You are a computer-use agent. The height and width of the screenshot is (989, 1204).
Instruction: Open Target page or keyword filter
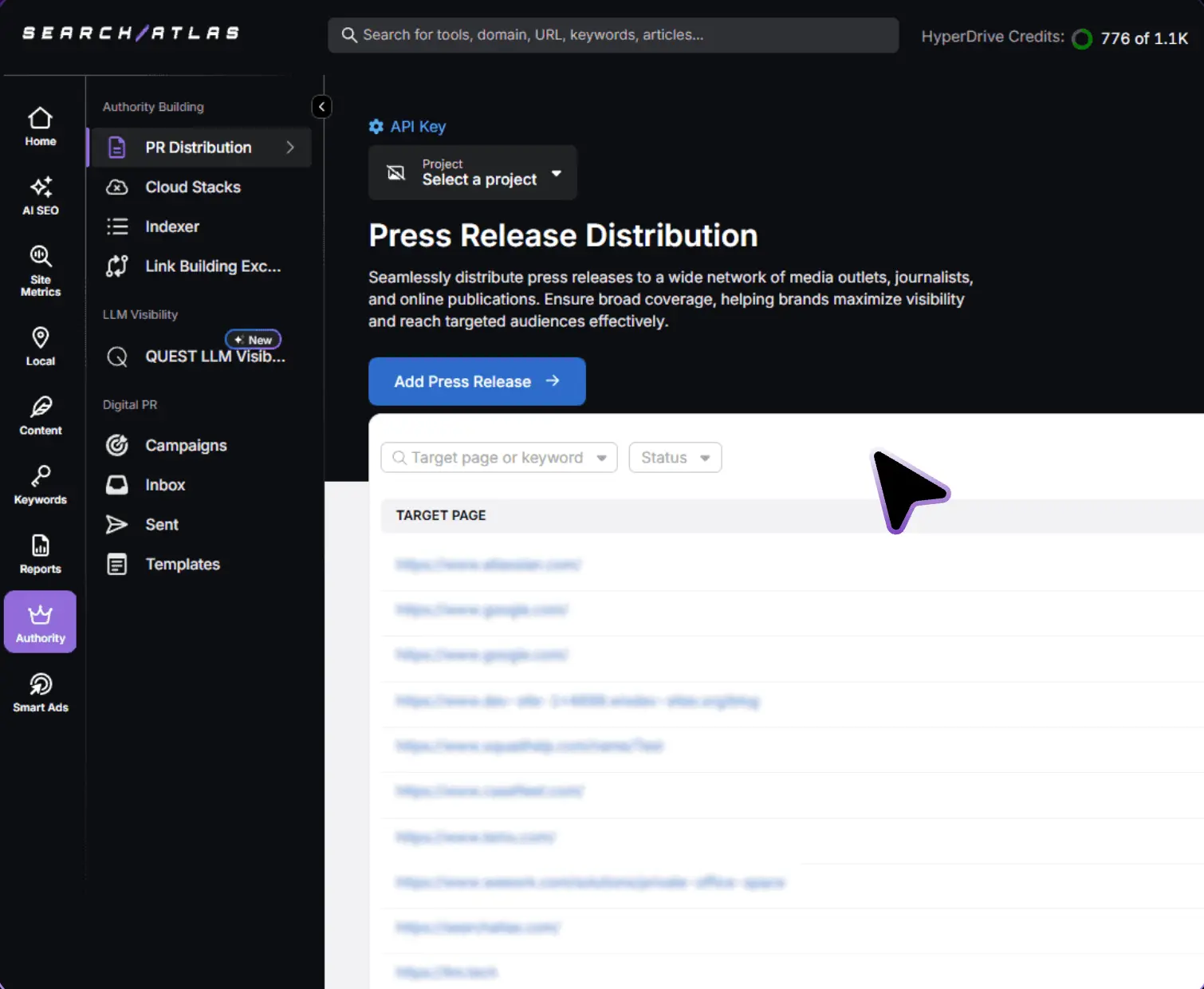click(498, 458)
